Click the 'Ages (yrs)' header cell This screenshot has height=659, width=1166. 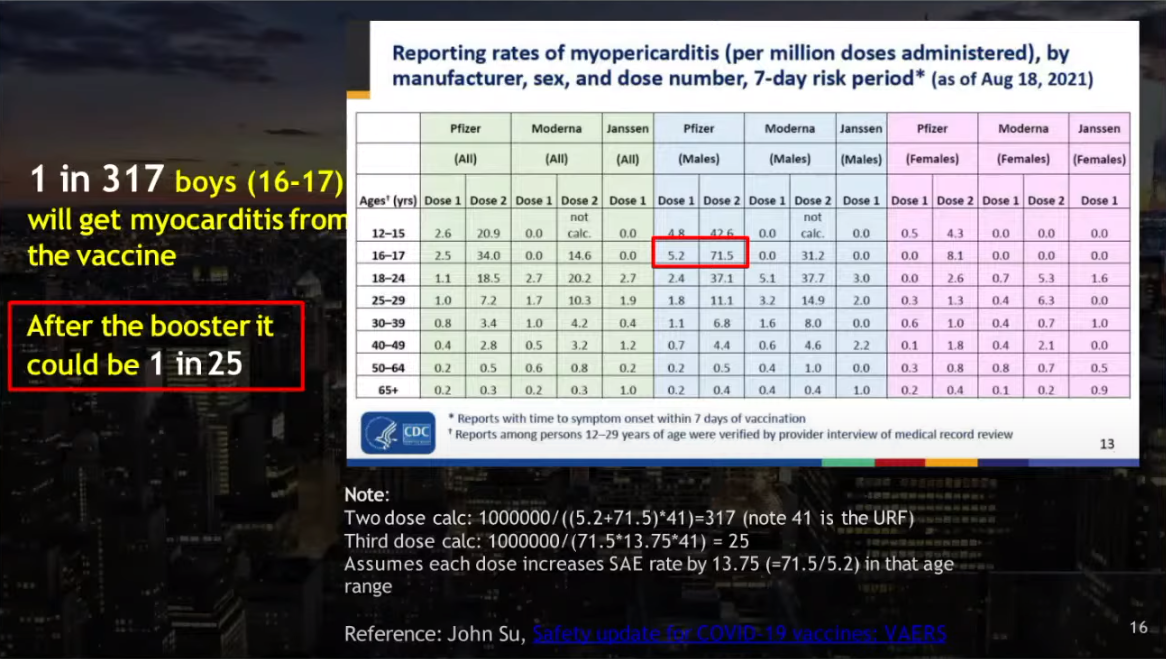pos(388,200)
